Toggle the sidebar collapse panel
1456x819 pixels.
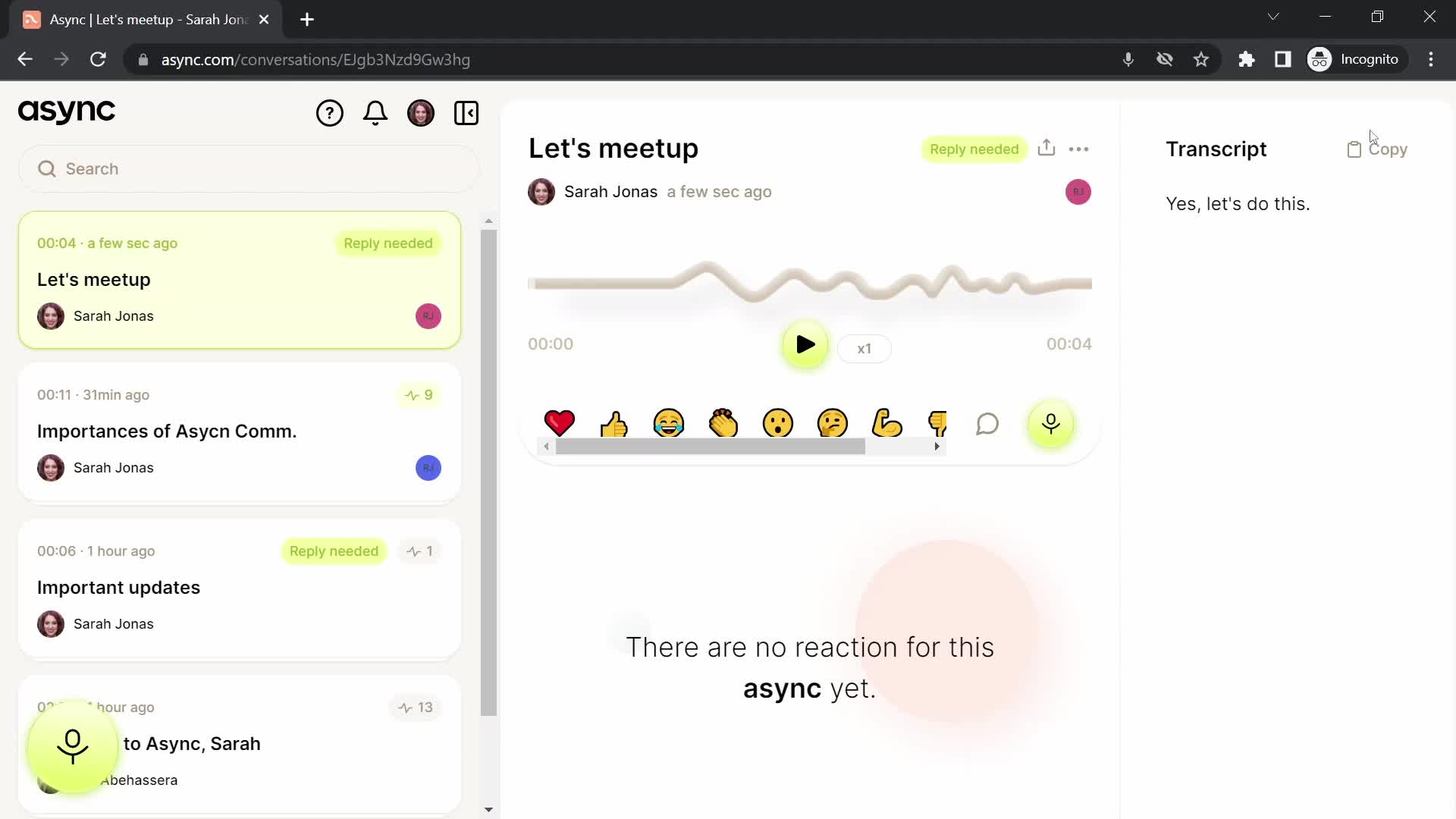[x=466, y=112]
